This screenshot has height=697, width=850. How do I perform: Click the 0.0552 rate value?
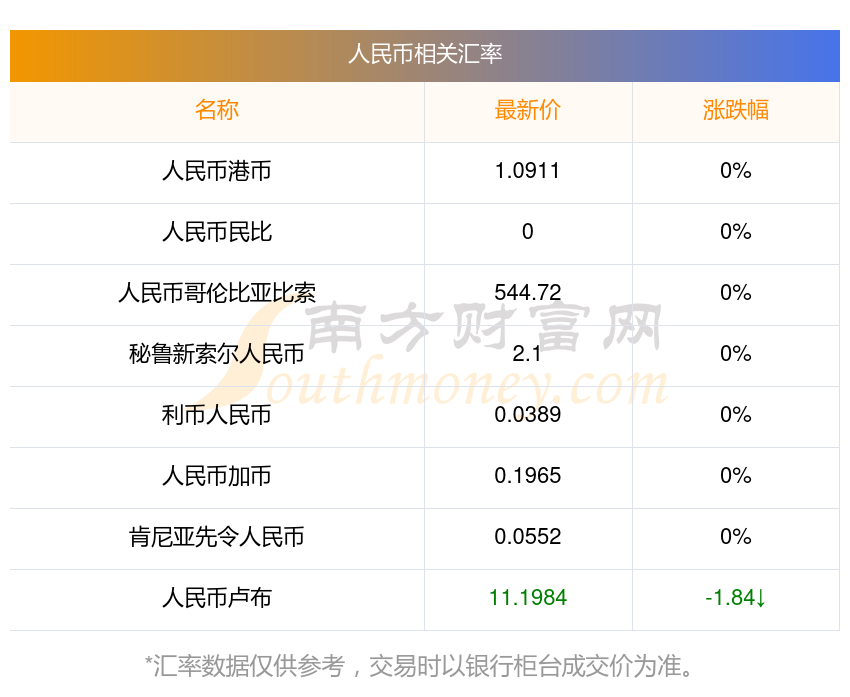(527, 537)
